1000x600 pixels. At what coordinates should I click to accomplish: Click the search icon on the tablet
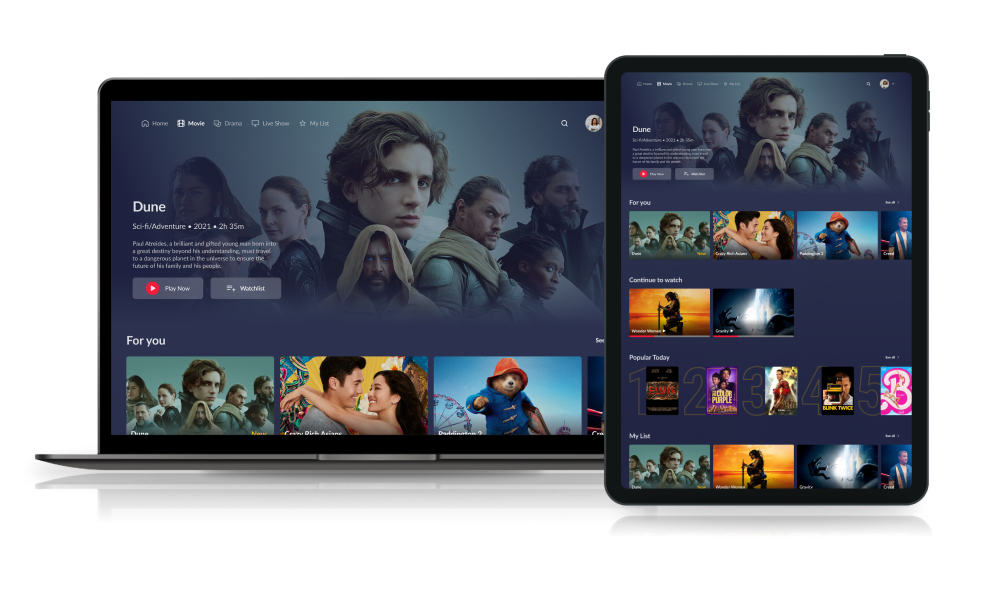click(869, 84)
